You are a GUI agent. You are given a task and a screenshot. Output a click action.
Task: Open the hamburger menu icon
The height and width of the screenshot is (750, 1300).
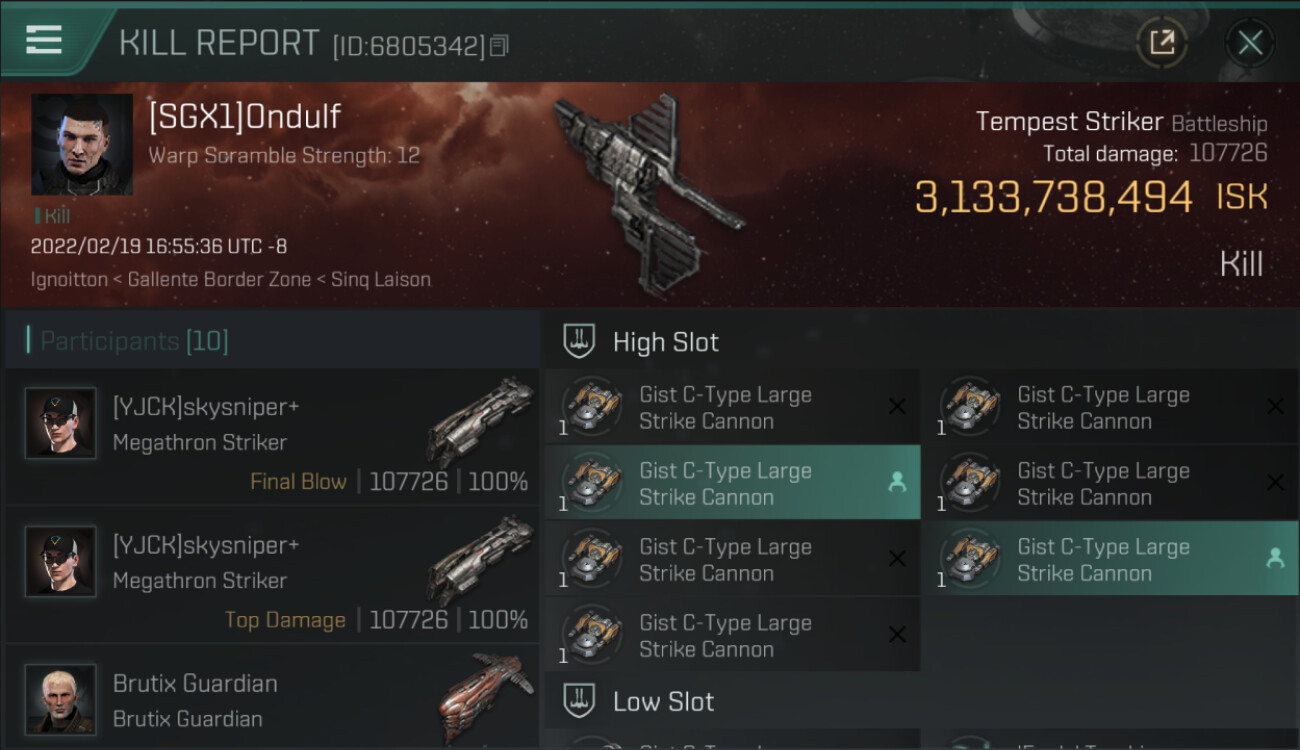(44, 40)
